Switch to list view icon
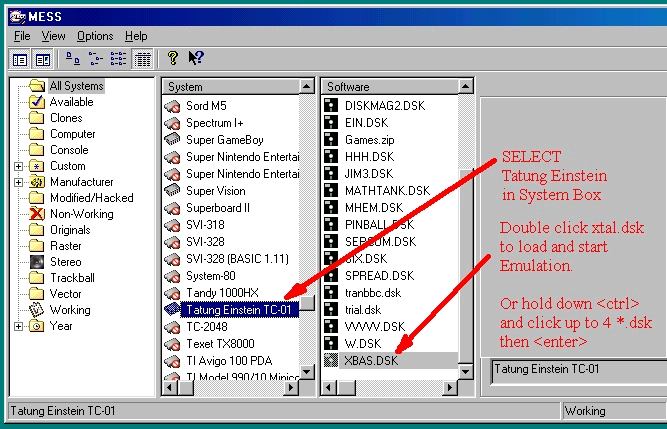This screenshot has height=429, width=667. coord(118,59)
